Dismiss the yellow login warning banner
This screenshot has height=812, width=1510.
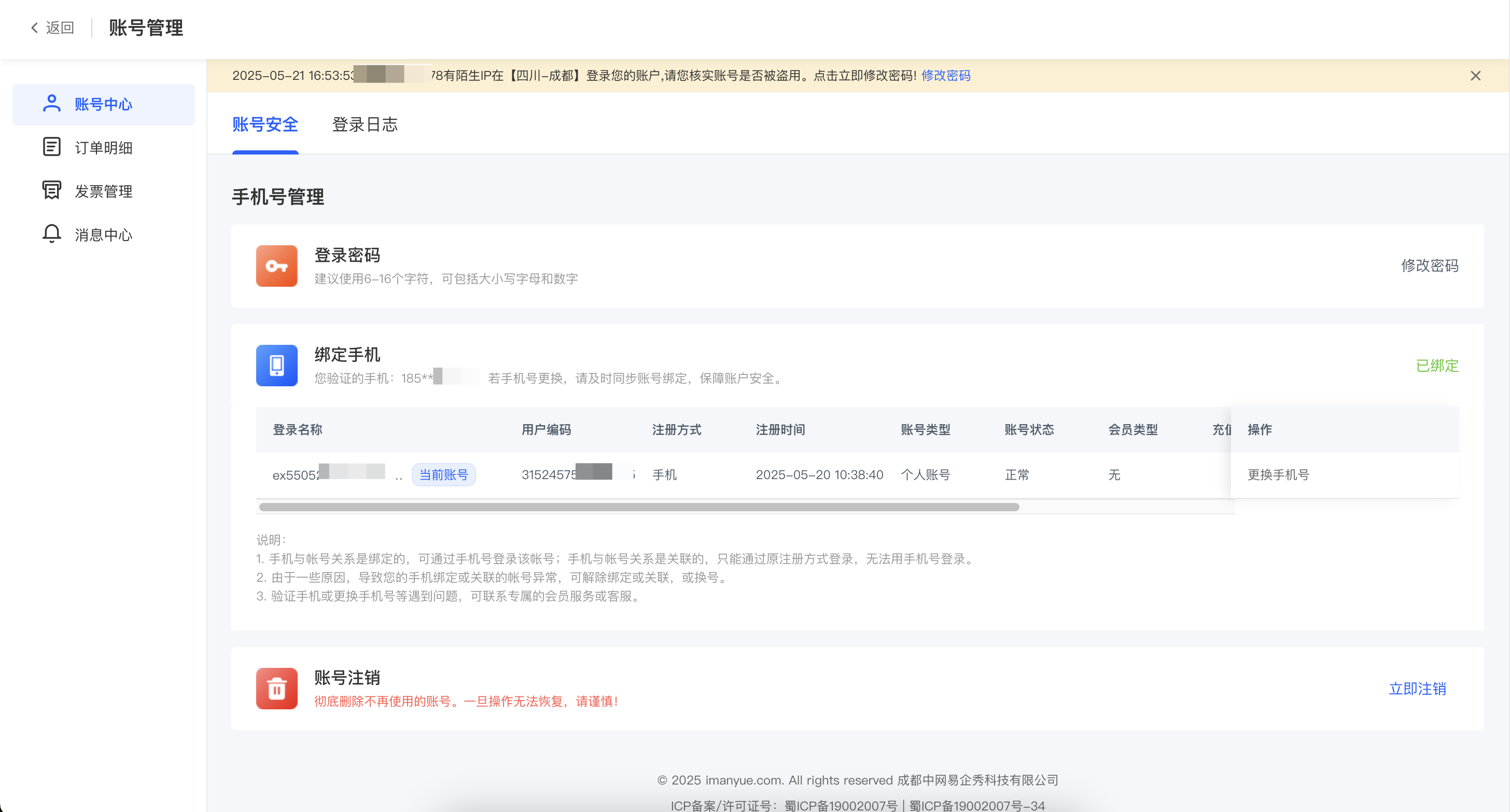point(1475,76)
